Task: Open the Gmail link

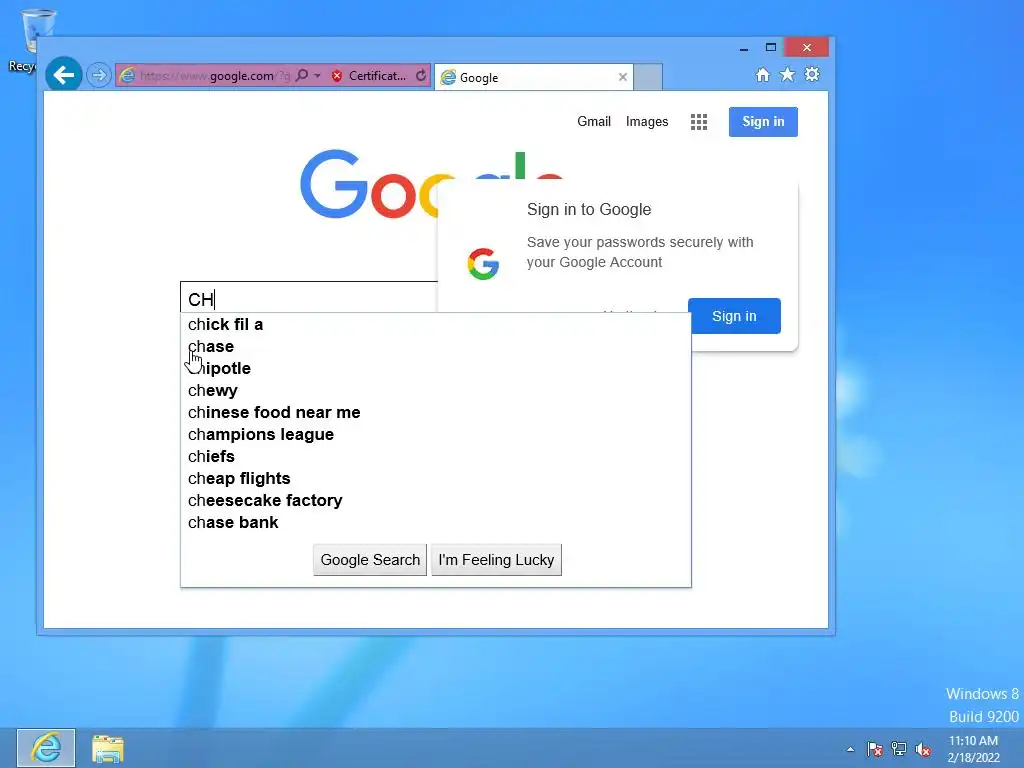Action: (x=594, y=121)
